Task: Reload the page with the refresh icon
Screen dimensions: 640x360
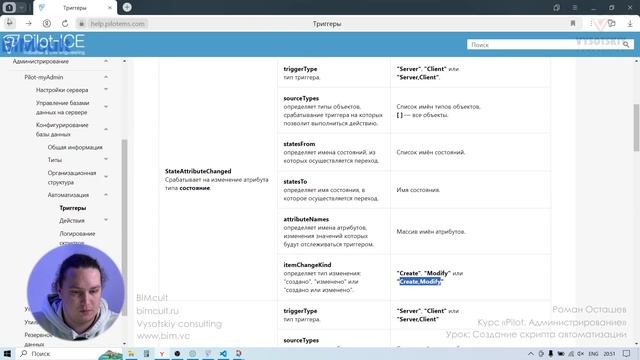Action: [x=65, y=24]
